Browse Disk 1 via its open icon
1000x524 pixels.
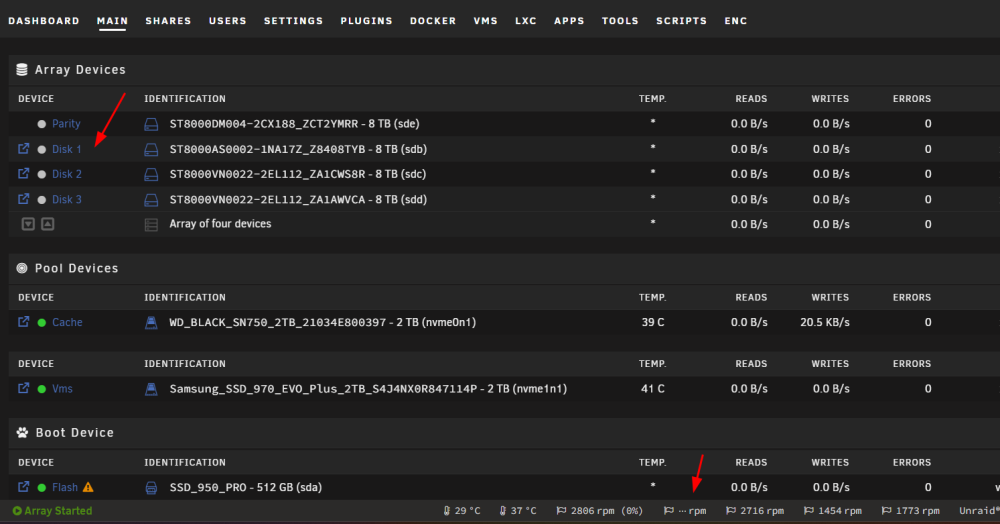(x=24, y=149)
